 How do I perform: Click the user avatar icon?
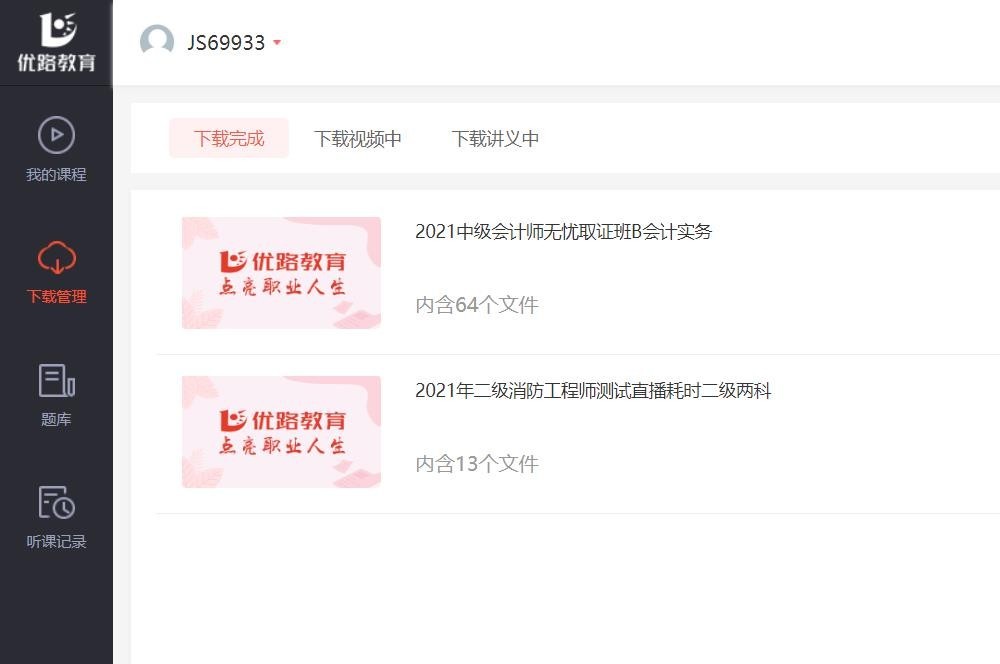pos(157,42)
